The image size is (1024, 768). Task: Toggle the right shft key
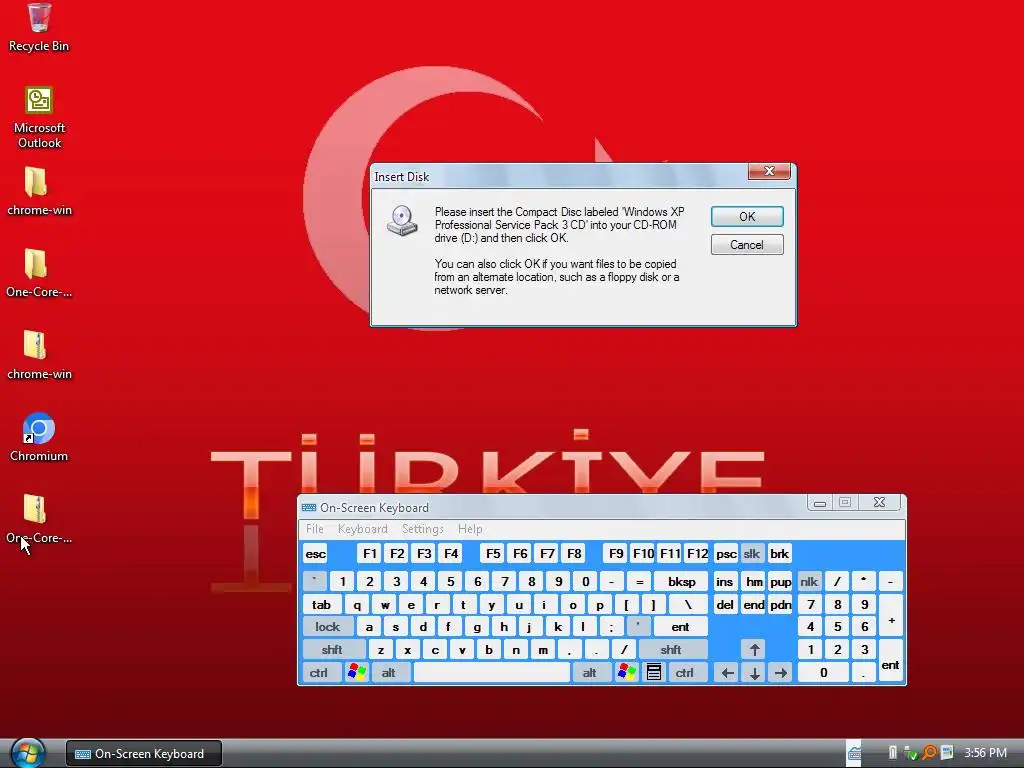(x=671, y=649)
